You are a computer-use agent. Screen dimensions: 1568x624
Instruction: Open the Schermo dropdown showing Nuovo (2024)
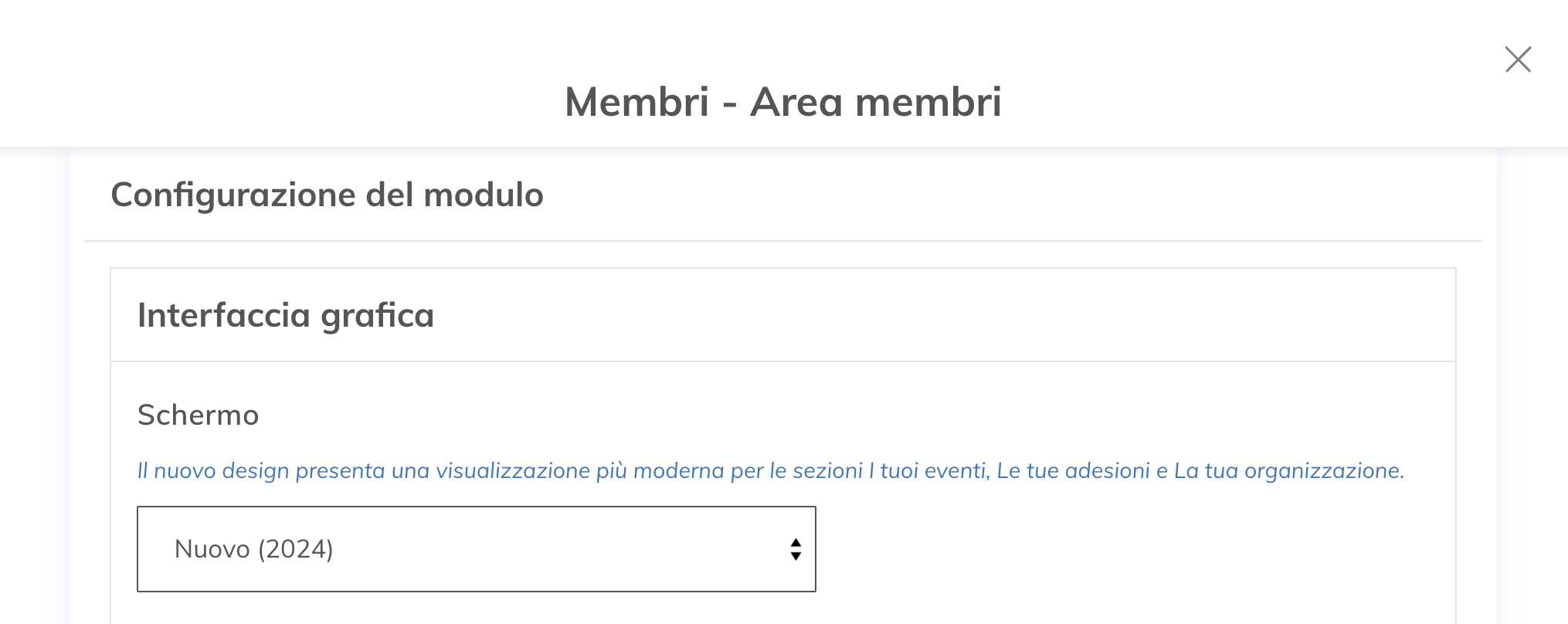476,549
